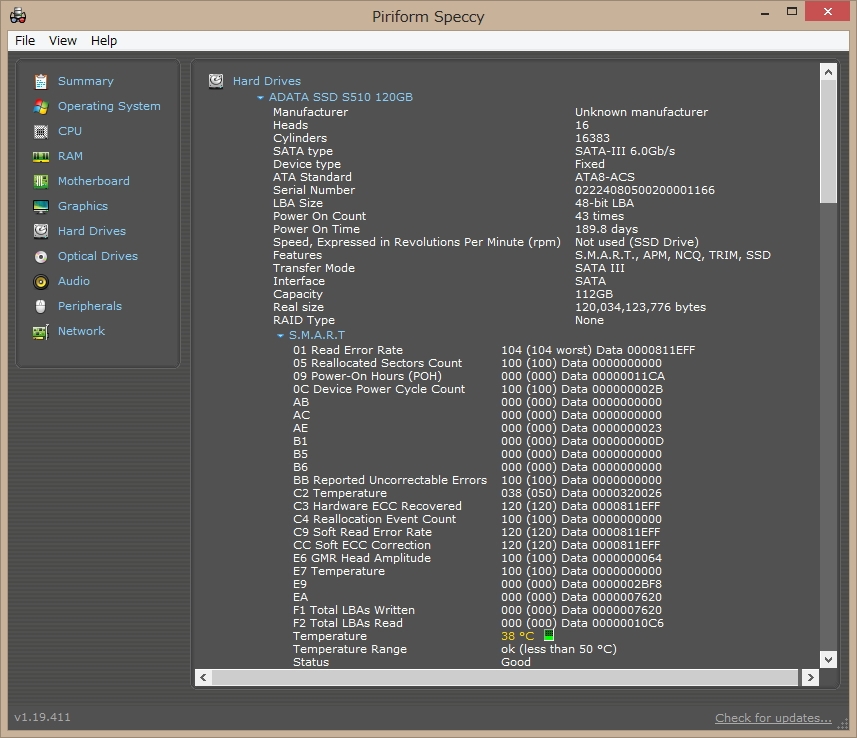Click the Summary icon in sidebar

tap(41, 81)
